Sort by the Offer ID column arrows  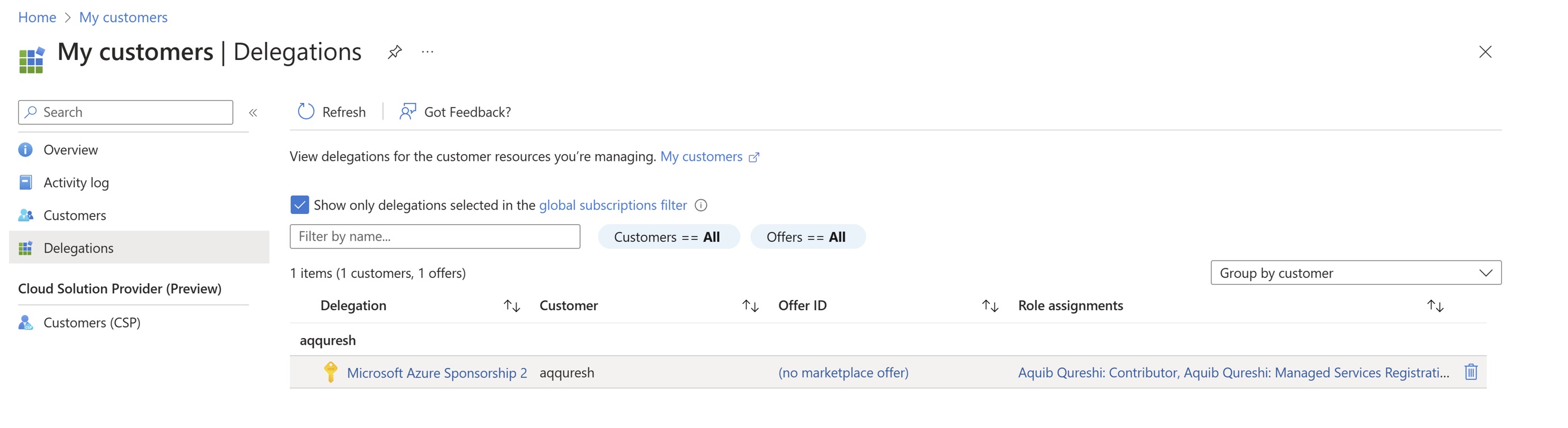coord(990,306)
